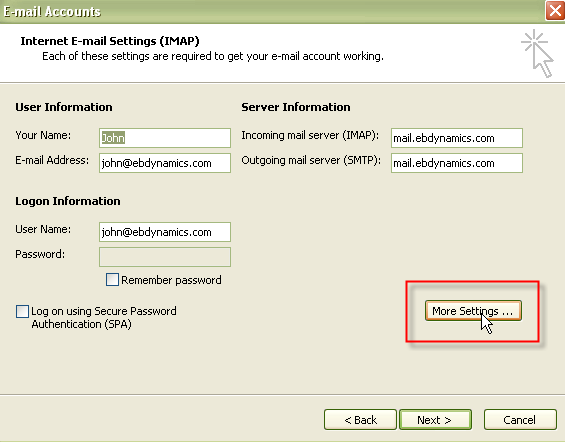Click the Internet E-mail Settings (IMAP) title
The image size is (565, 442).
[x=110, y=41]
